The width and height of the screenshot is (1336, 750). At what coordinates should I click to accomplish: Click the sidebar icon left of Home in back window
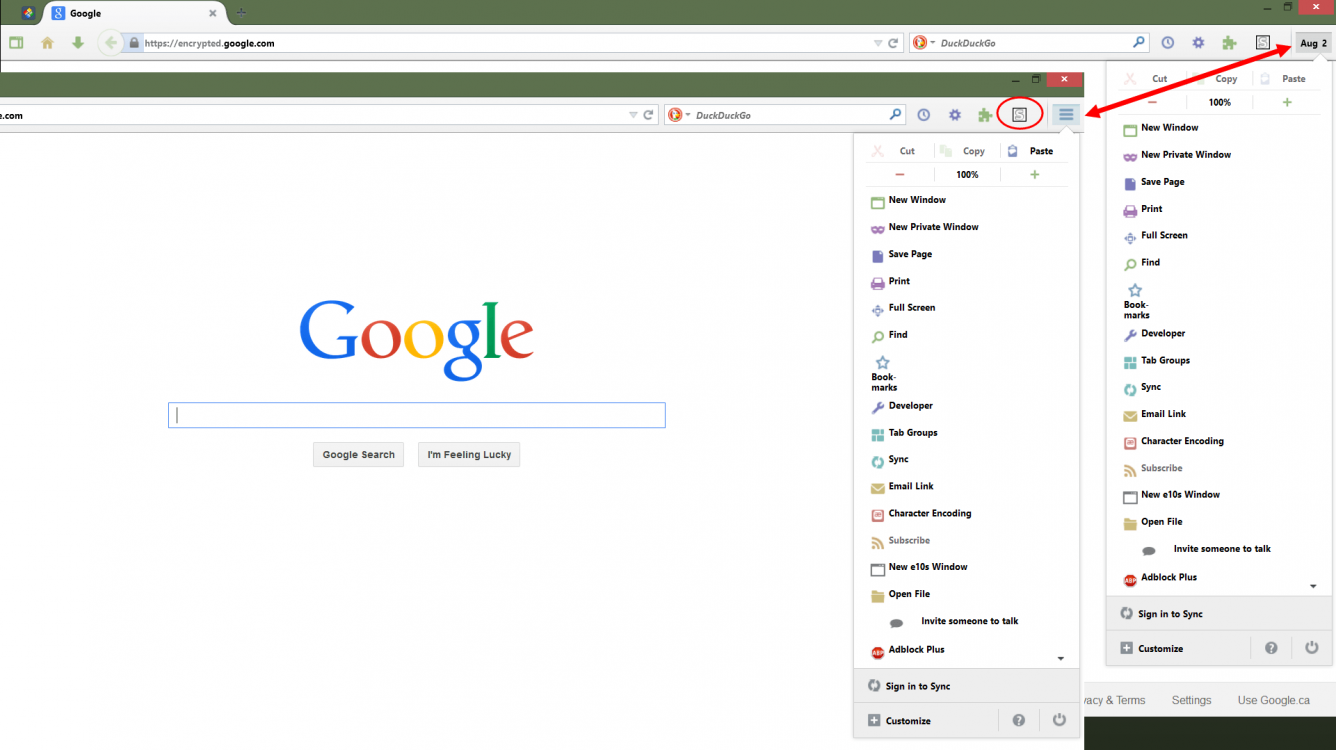(16, 43)
